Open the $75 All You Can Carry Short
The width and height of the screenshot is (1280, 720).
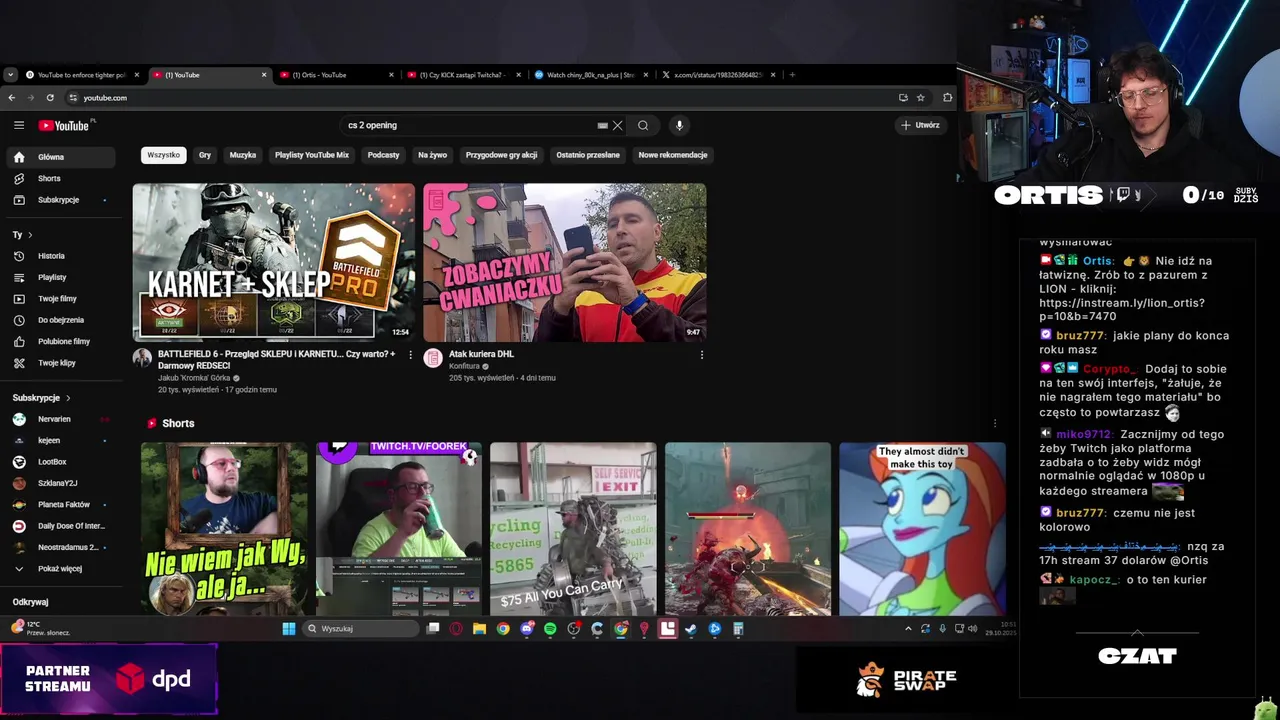click(x=573, y=529)
